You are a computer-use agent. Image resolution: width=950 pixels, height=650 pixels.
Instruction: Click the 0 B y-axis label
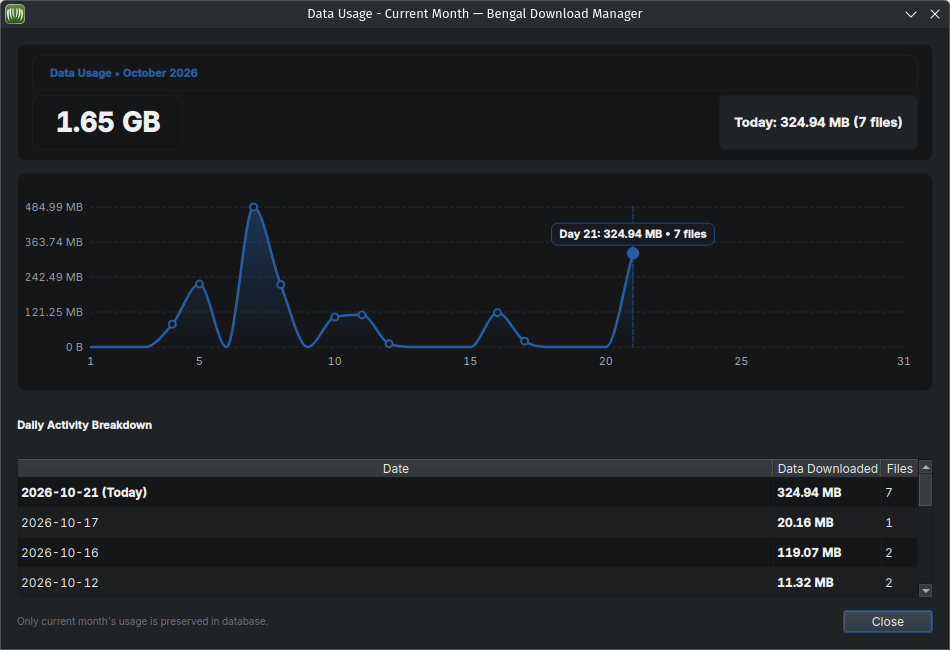[x=74, y=347]
